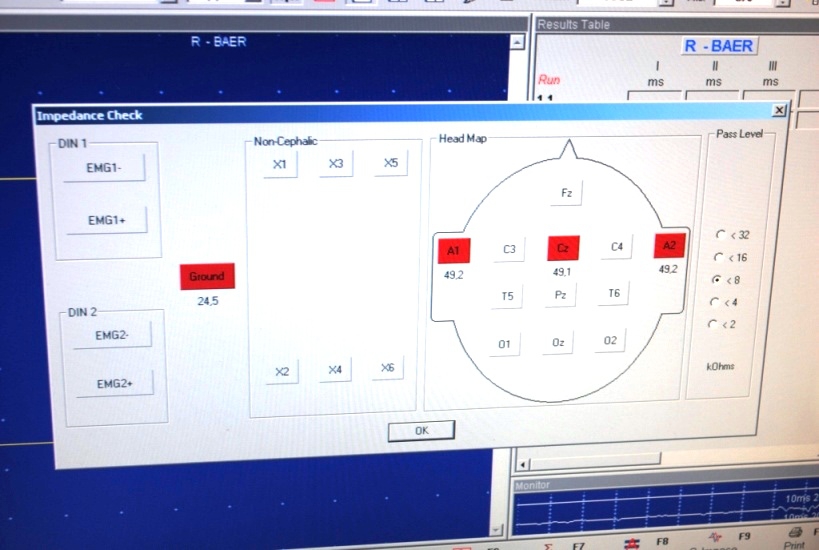Set pass level to < 4 kOhms
This screenshot has height=550, width=819.
pyautogui.click(x=715, y=302)
